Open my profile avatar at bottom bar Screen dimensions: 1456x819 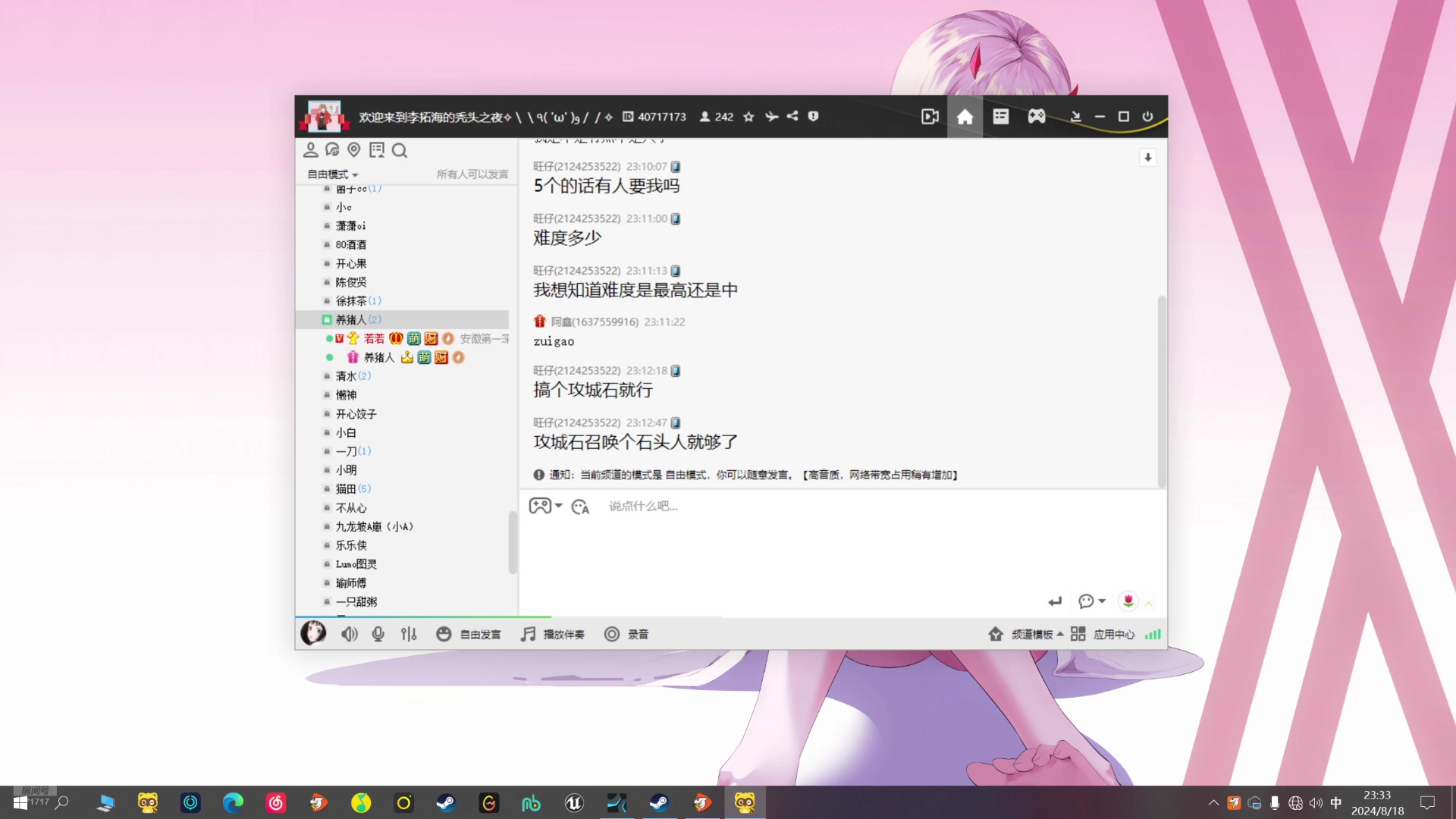[313, 633]
